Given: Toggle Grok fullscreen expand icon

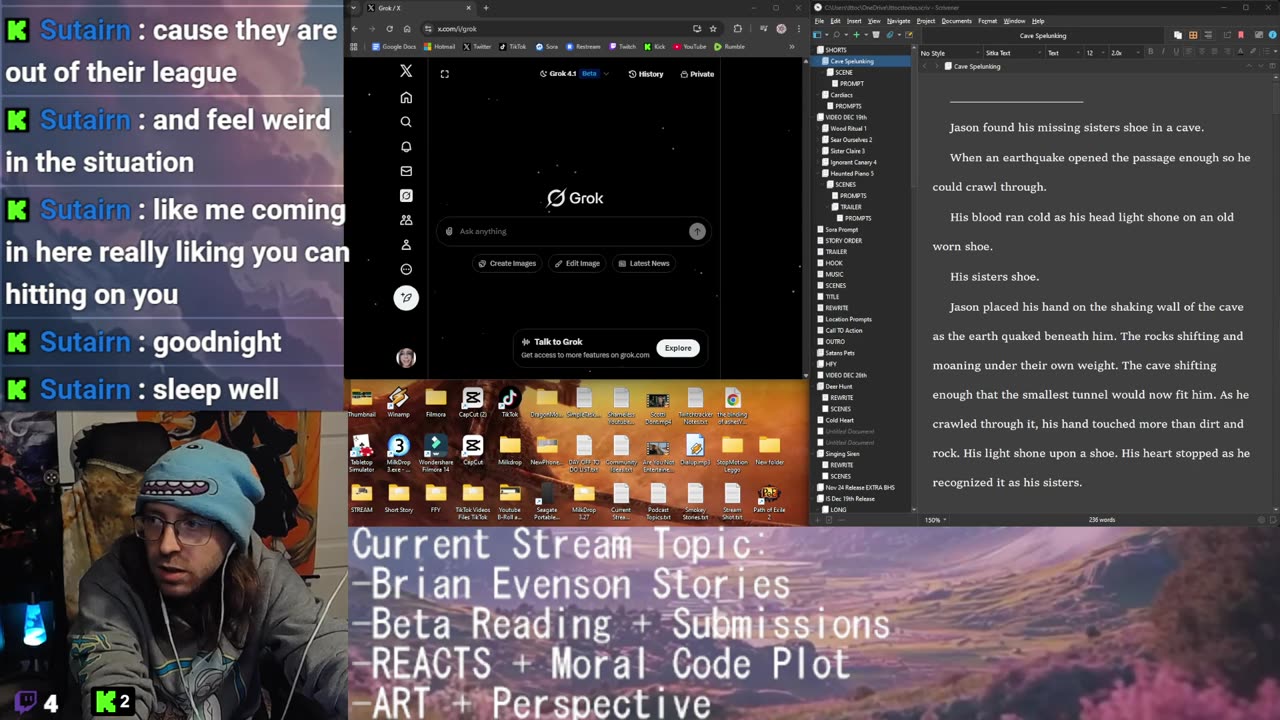Looking at the screenshot, I should pos(445,74).
